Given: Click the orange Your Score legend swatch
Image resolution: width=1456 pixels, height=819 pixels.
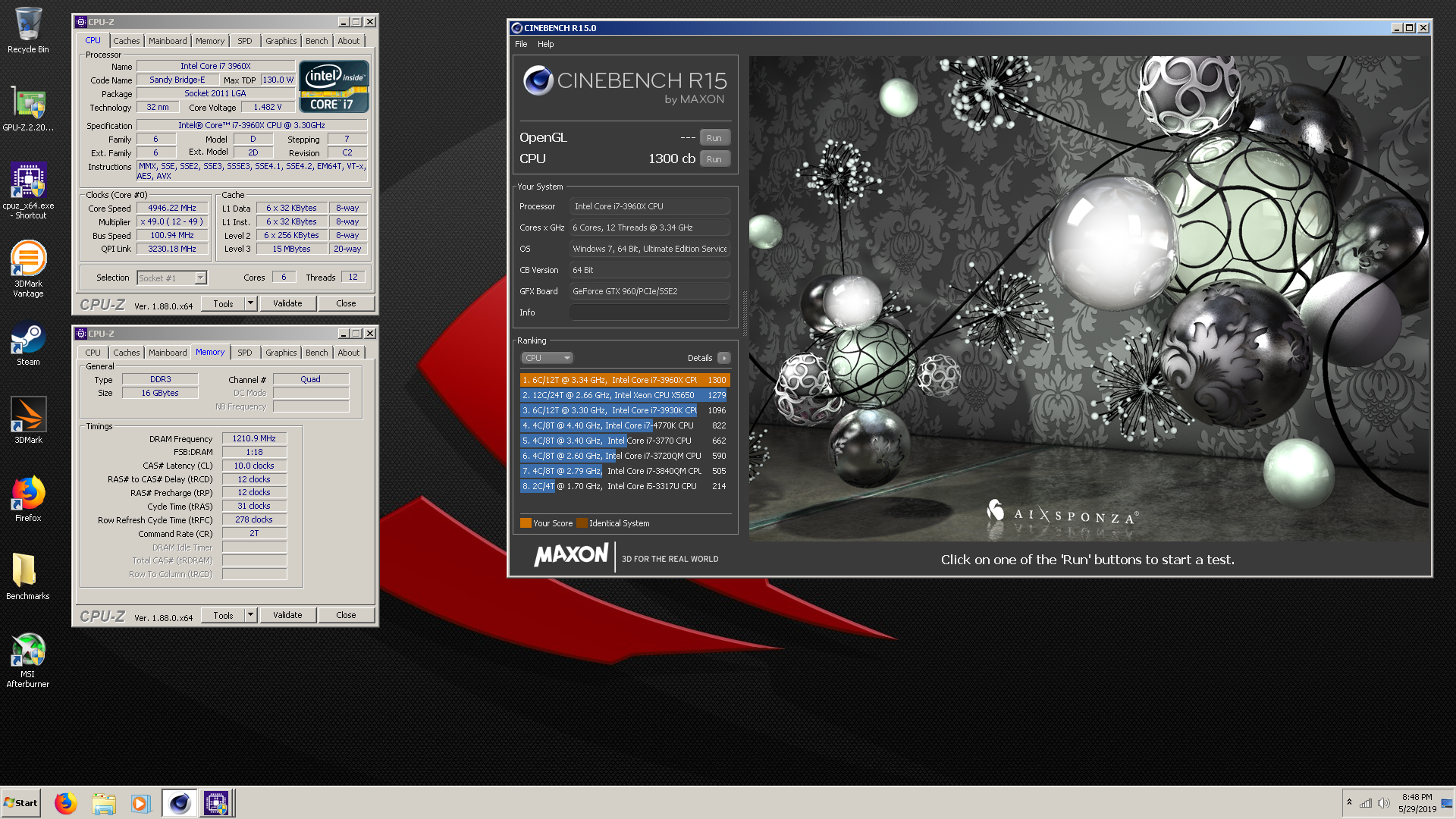Looking at the screenshot, I should pyautogui.click(x=526, y=523).
